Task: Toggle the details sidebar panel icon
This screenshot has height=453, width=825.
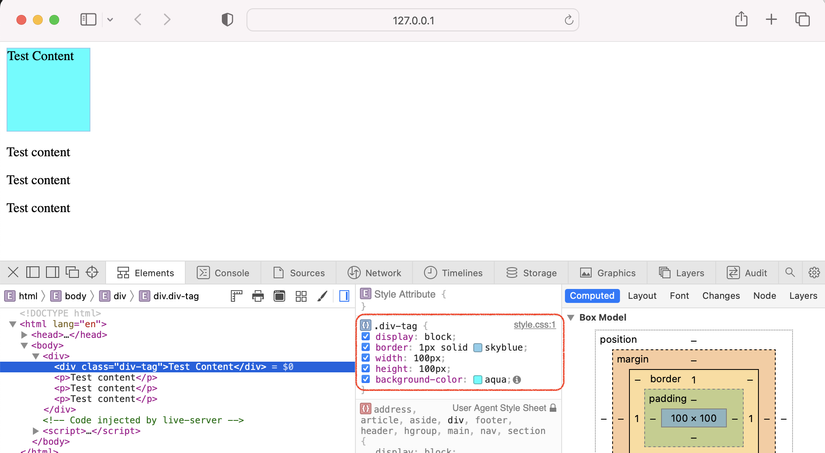Action: click(344, 296)
